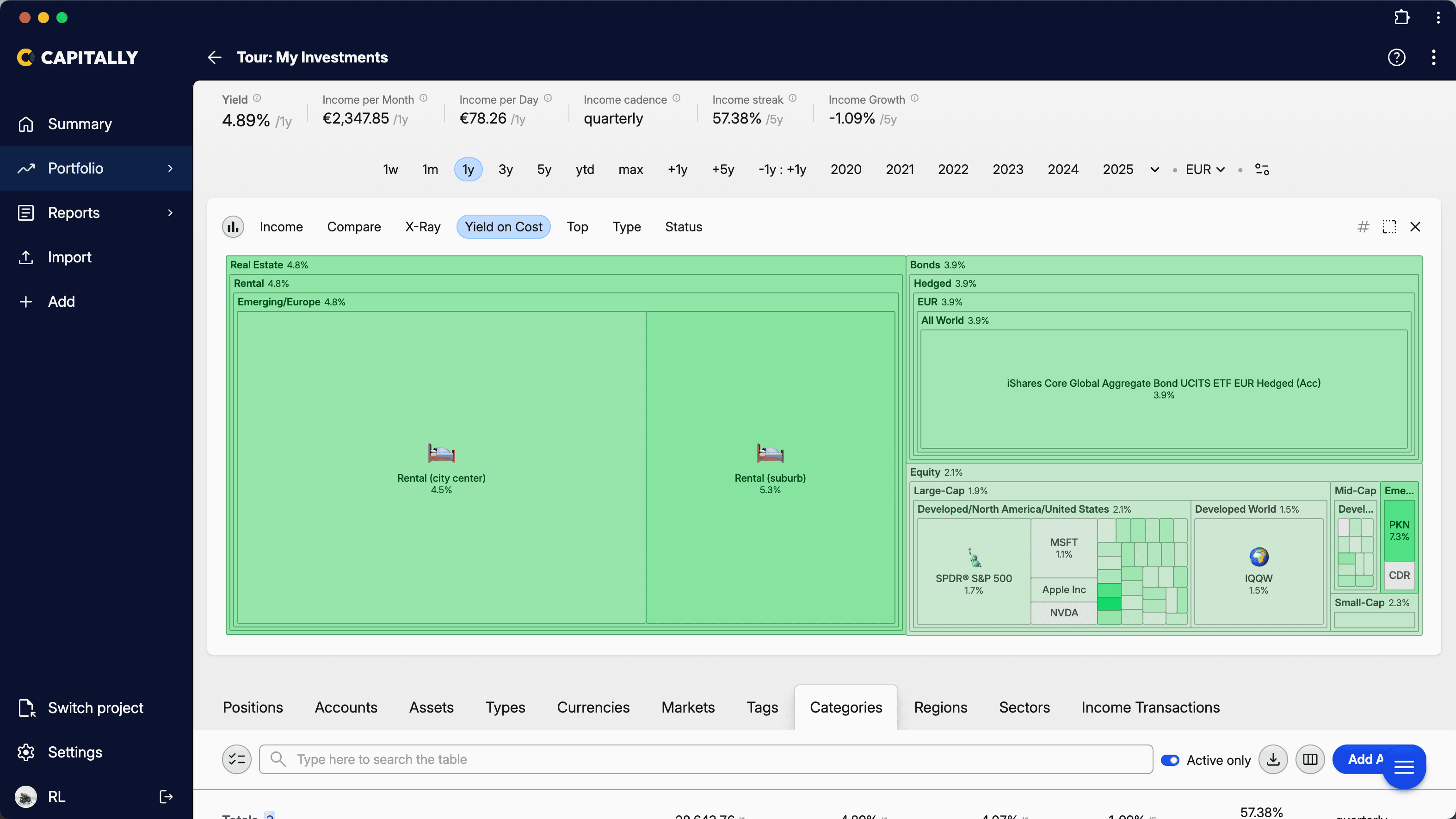Toggle the hash number display icon
Viewport: 1456px width, 819px height.
point(1363,227)
